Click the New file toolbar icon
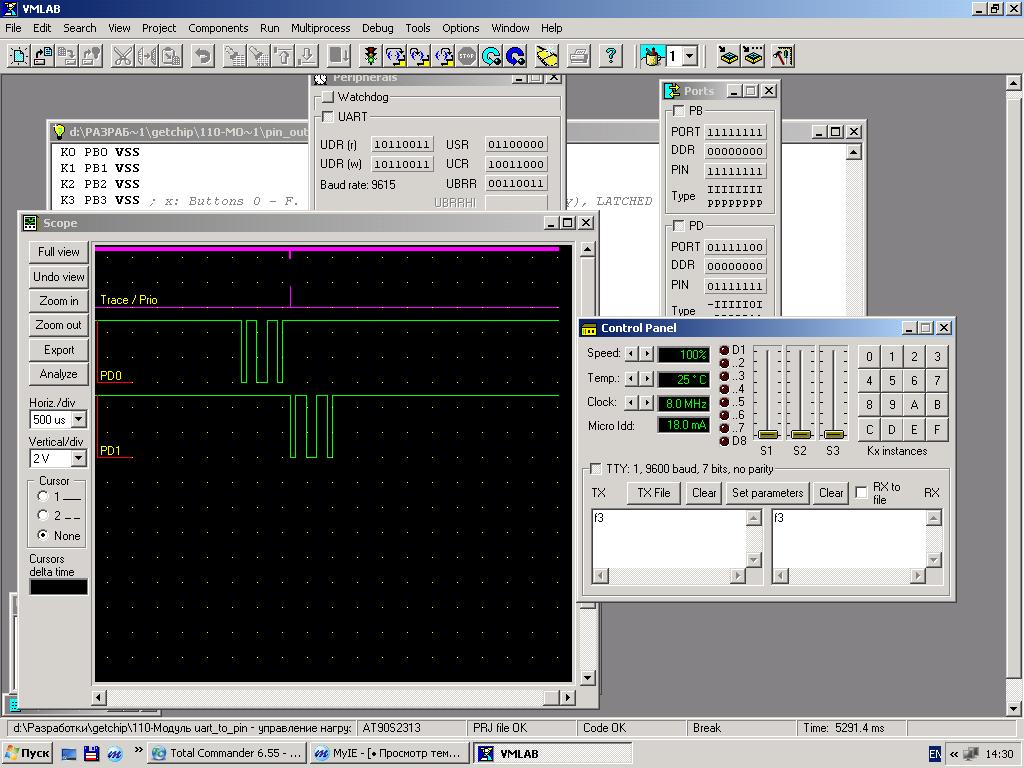 click(x=18, y=56)
